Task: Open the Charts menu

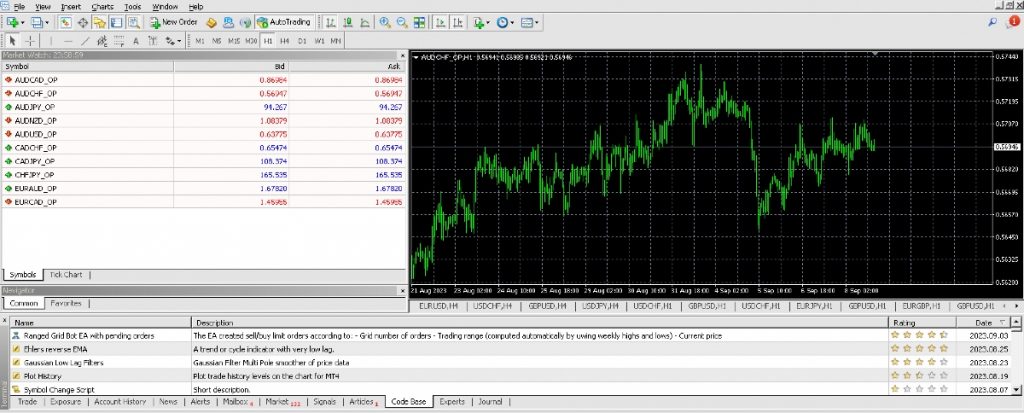Action: [103, 7]
